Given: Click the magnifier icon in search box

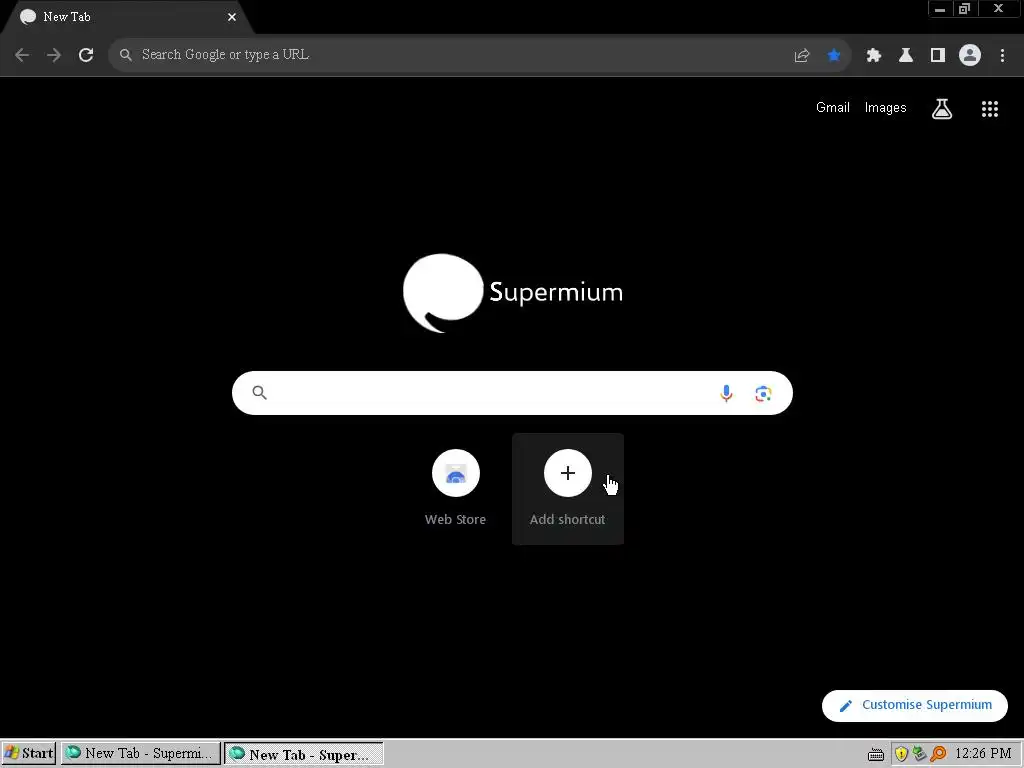Looking at the screenshot, I should point(259,392).
